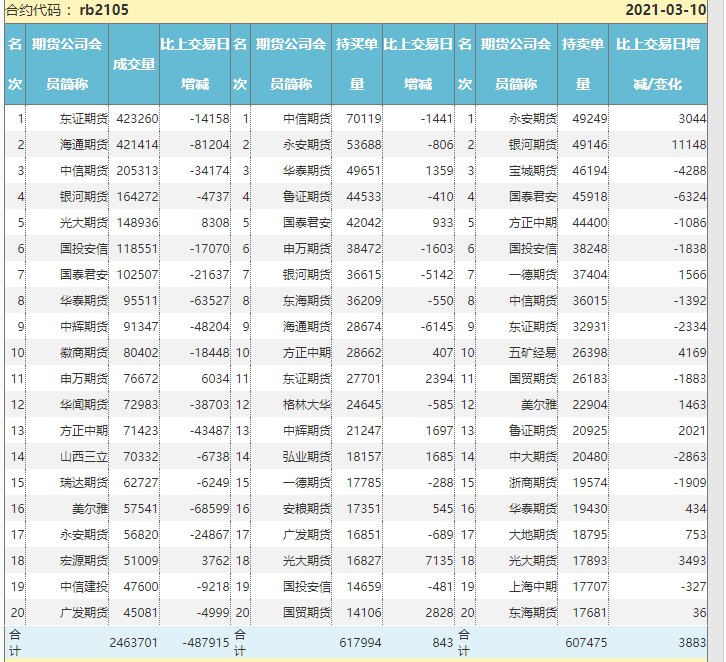Click total volume 2463701
Viewport: 726px width, 662px height.
(133, 643)
